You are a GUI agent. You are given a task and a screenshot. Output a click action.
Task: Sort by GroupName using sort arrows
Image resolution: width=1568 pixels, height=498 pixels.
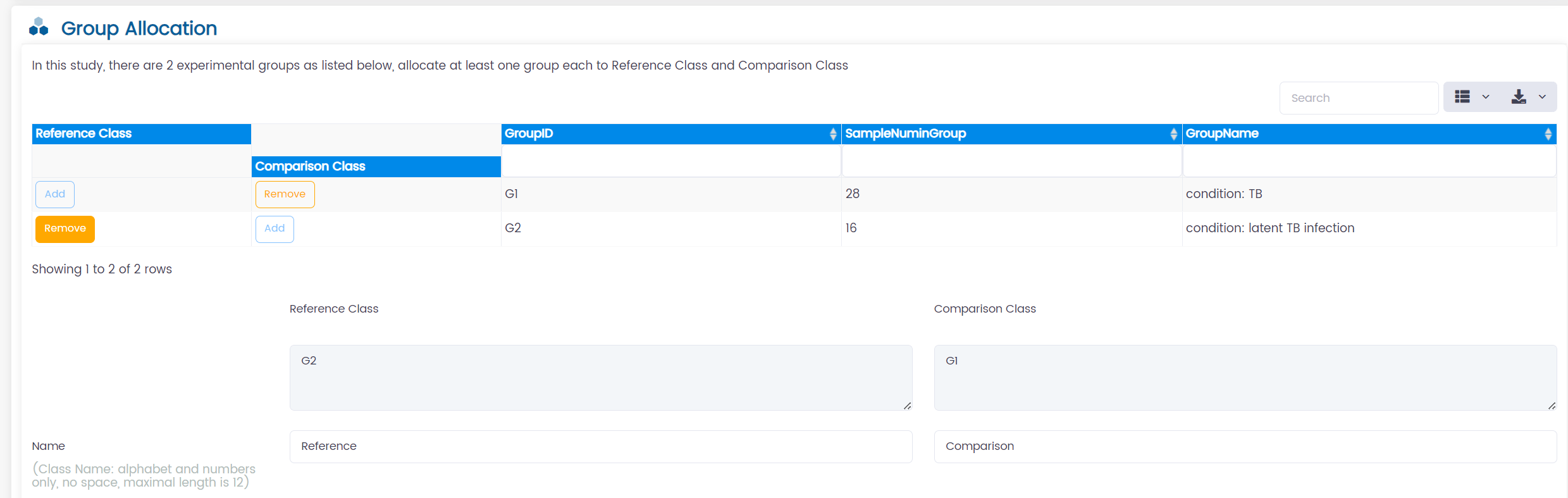tap(1548, 134)
